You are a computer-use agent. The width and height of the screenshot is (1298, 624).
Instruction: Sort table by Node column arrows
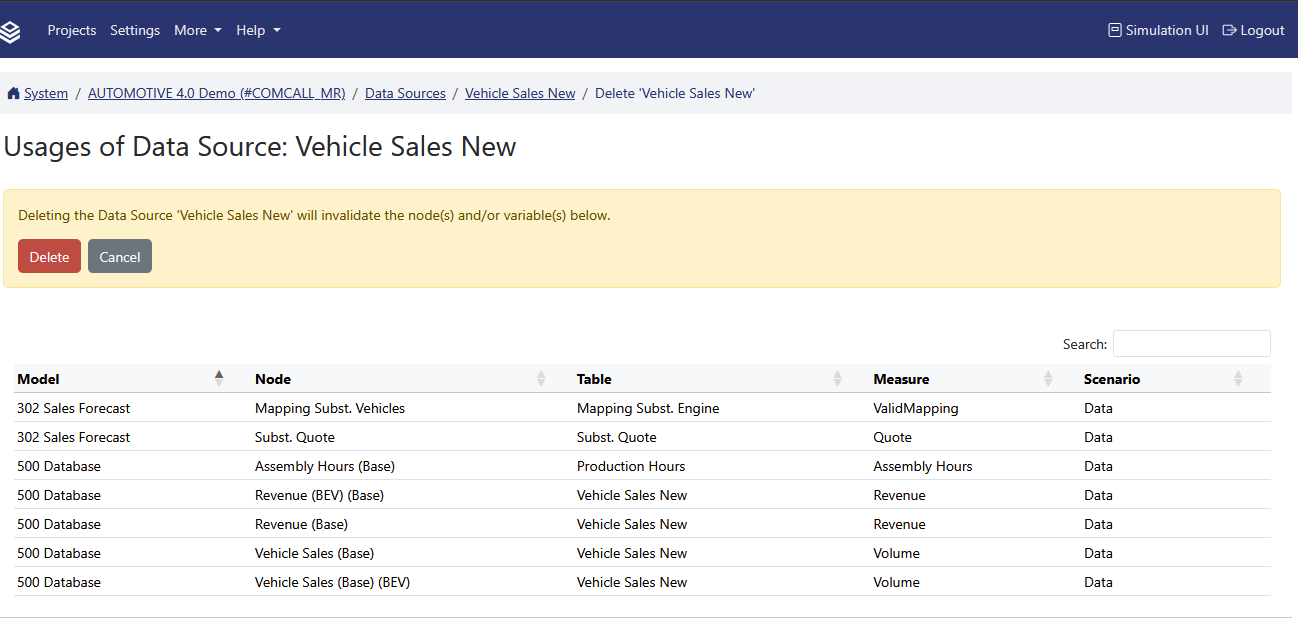click(x=541, y=378)
